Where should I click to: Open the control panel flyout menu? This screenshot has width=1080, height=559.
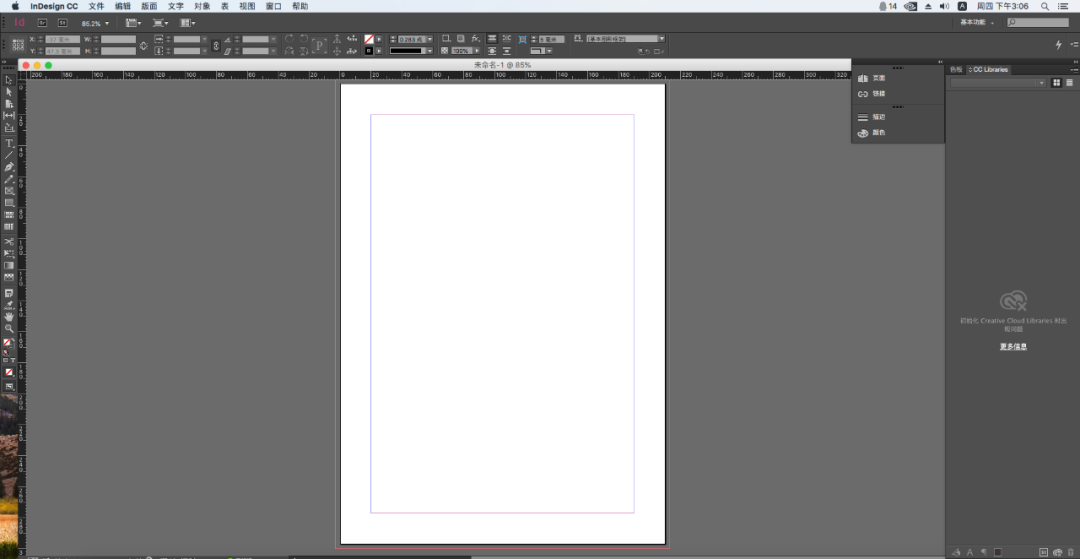tap(1074, 44)
